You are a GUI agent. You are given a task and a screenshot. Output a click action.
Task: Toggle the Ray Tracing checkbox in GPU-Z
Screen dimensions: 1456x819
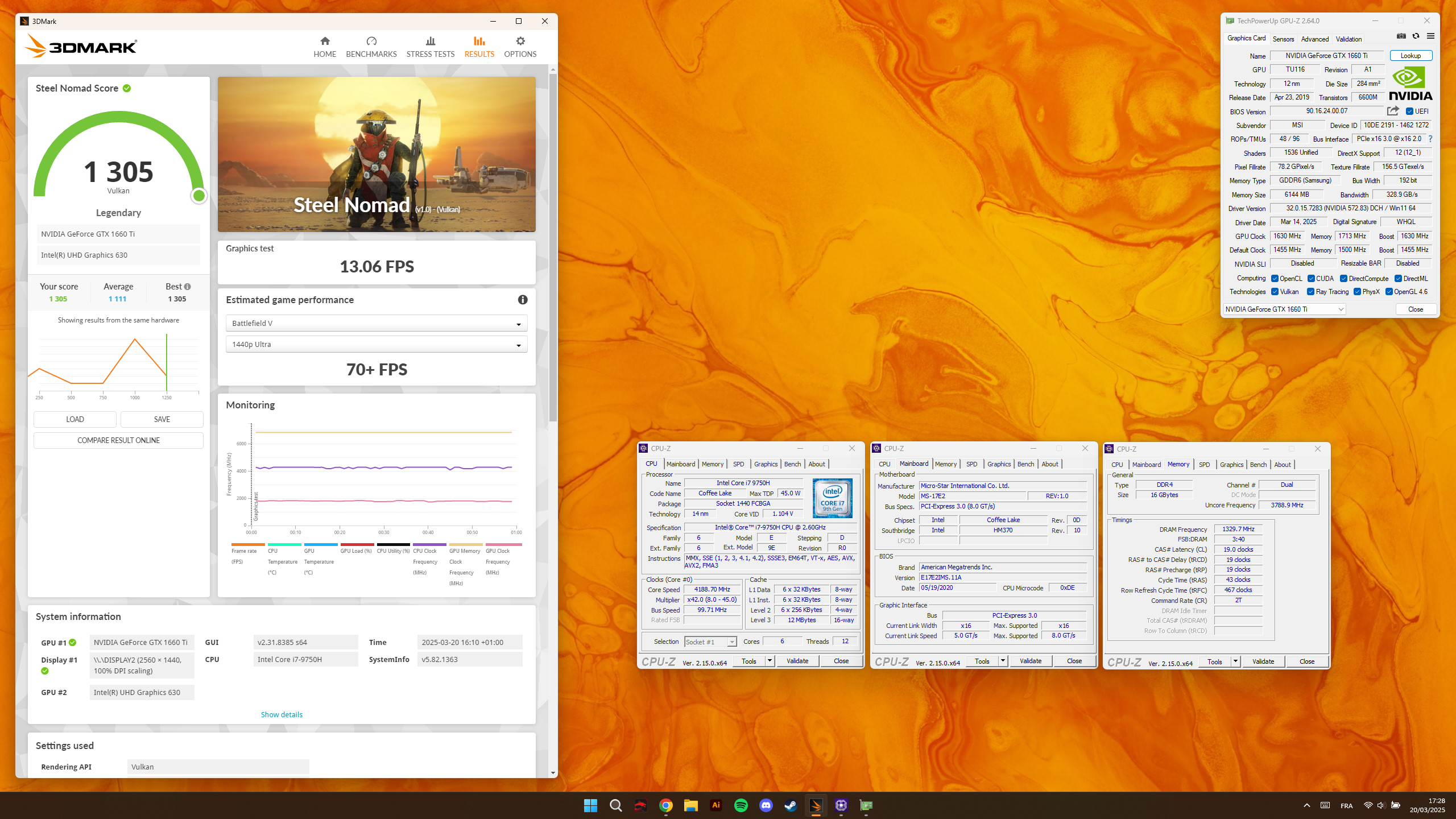tap(1310, 292)
